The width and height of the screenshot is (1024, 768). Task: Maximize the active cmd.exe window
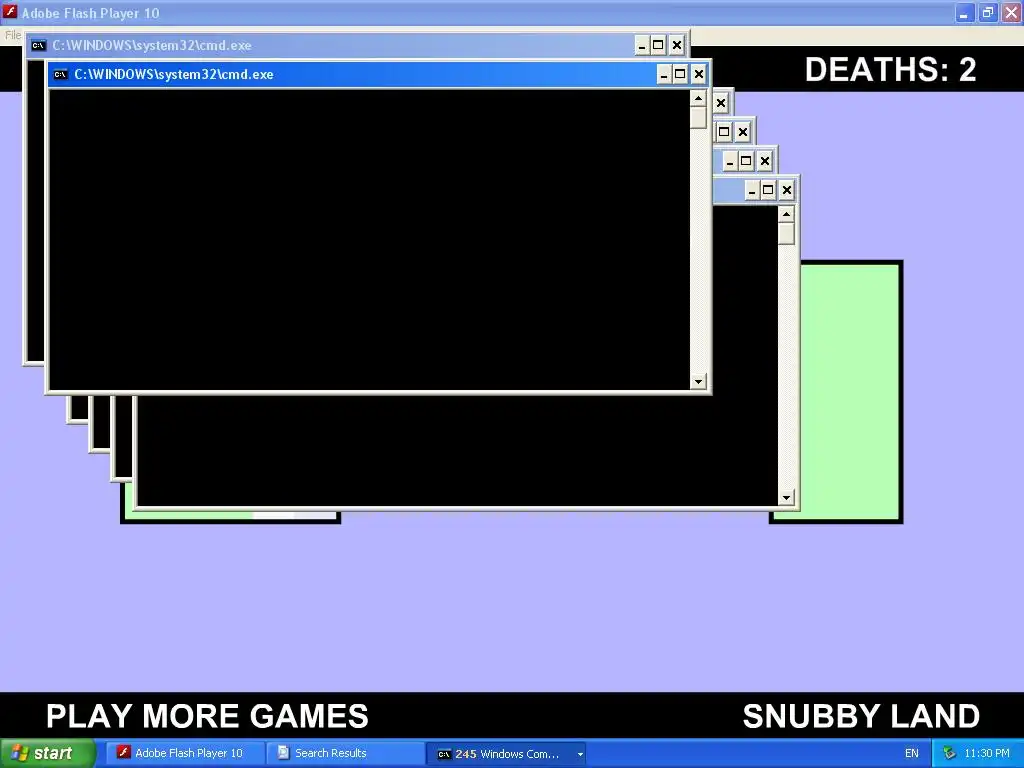point(680,74)
